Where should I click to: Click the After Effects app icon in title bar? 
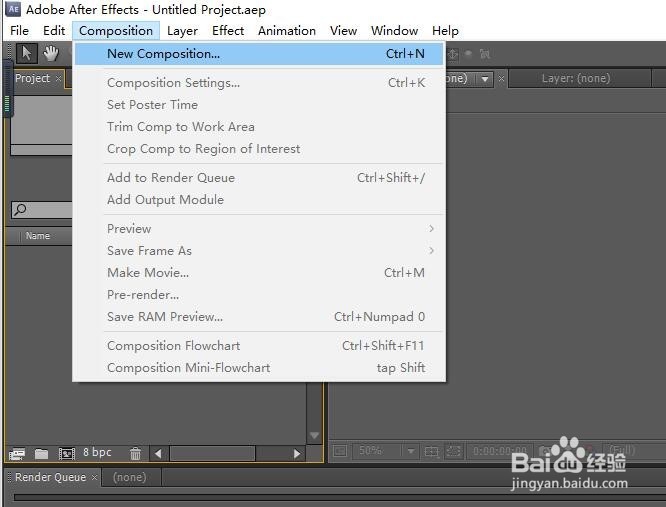[x=13, y=9]
